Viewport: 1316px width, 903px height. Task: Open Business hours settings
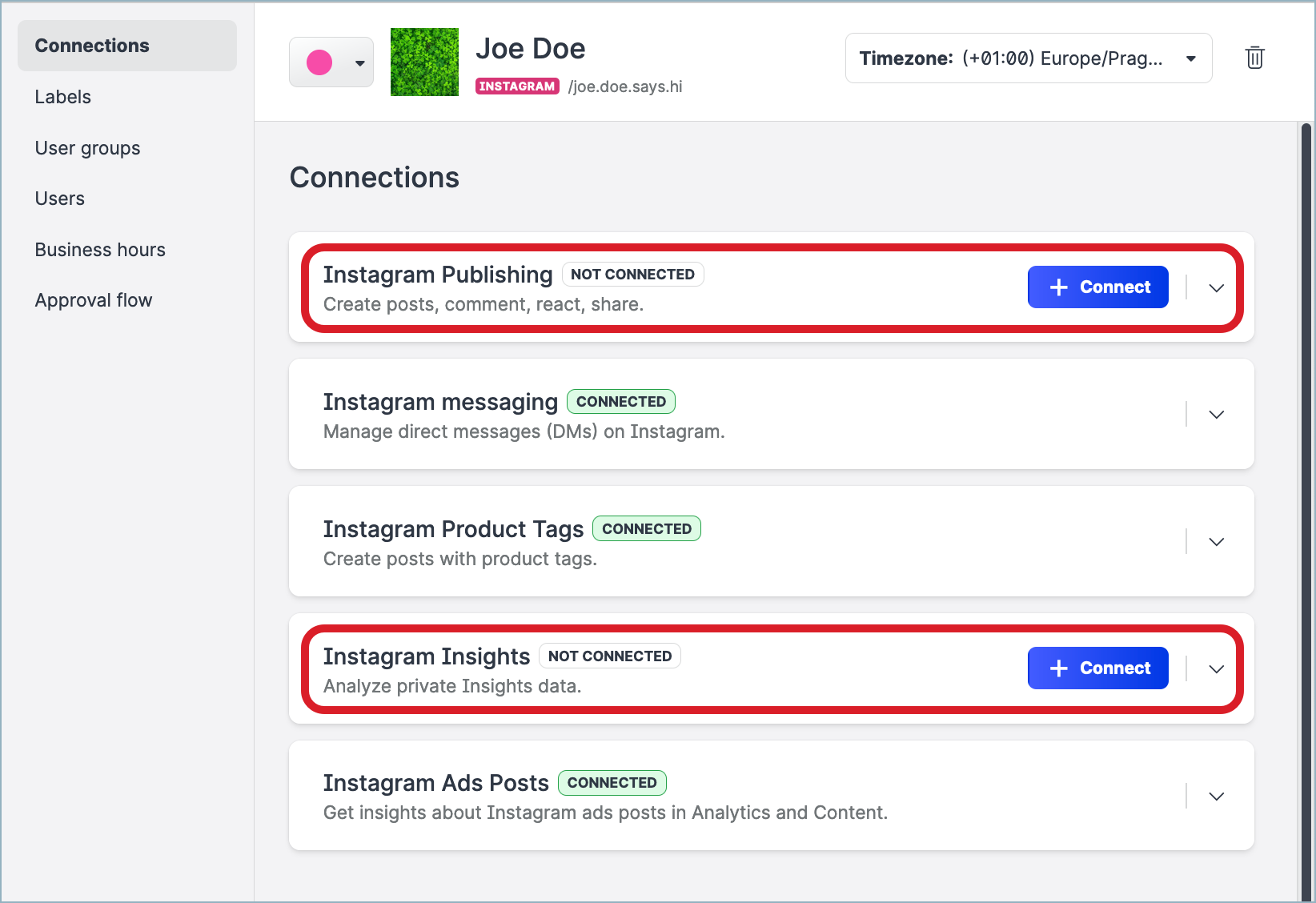100,250
